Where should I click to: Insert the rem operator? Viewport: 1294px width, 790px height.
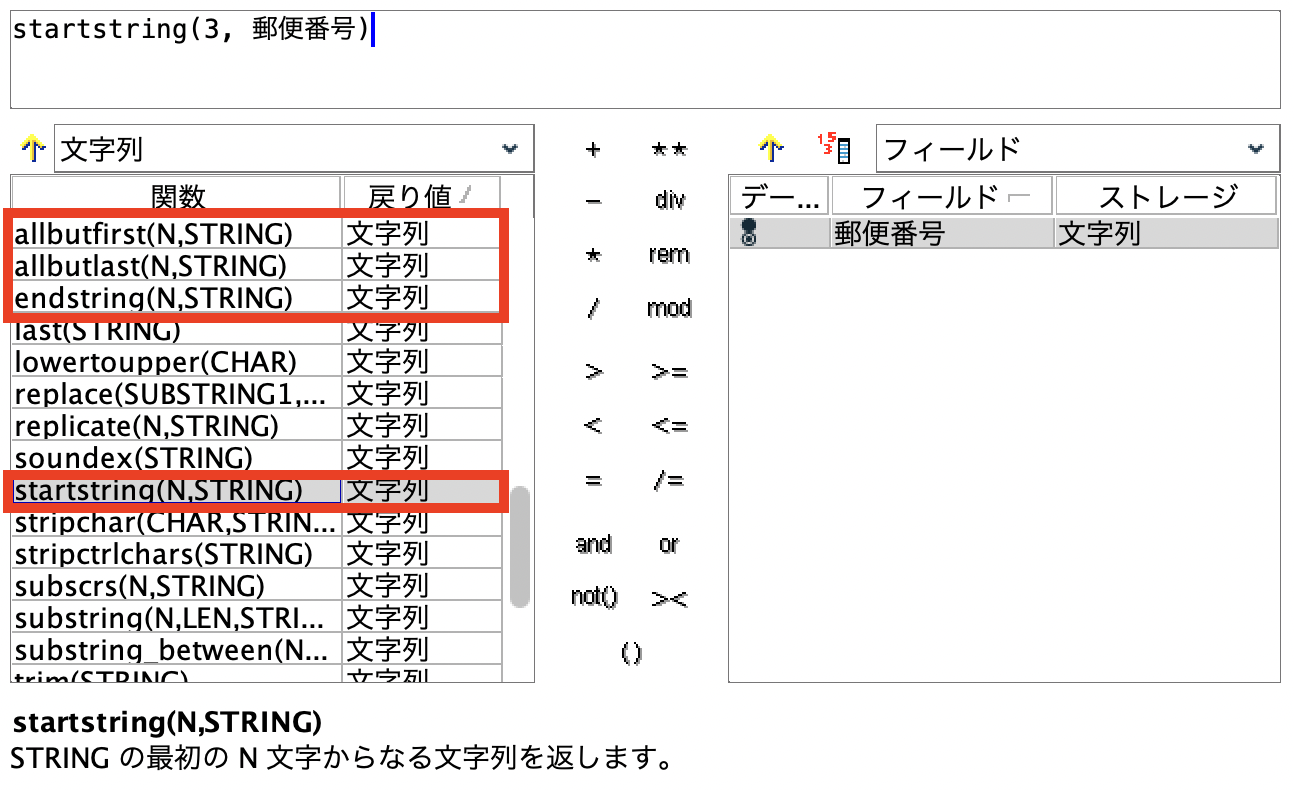pos(668,254)
